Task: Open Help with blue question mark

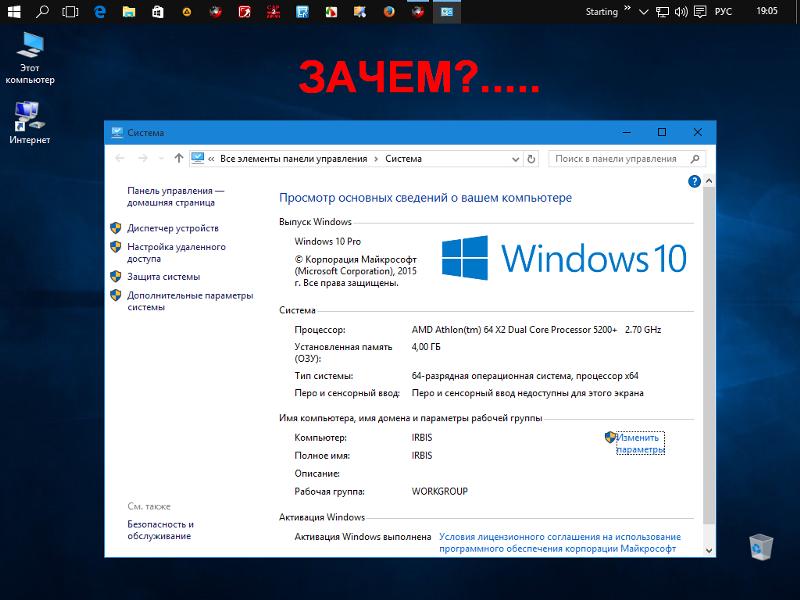Action: (694, 181)
